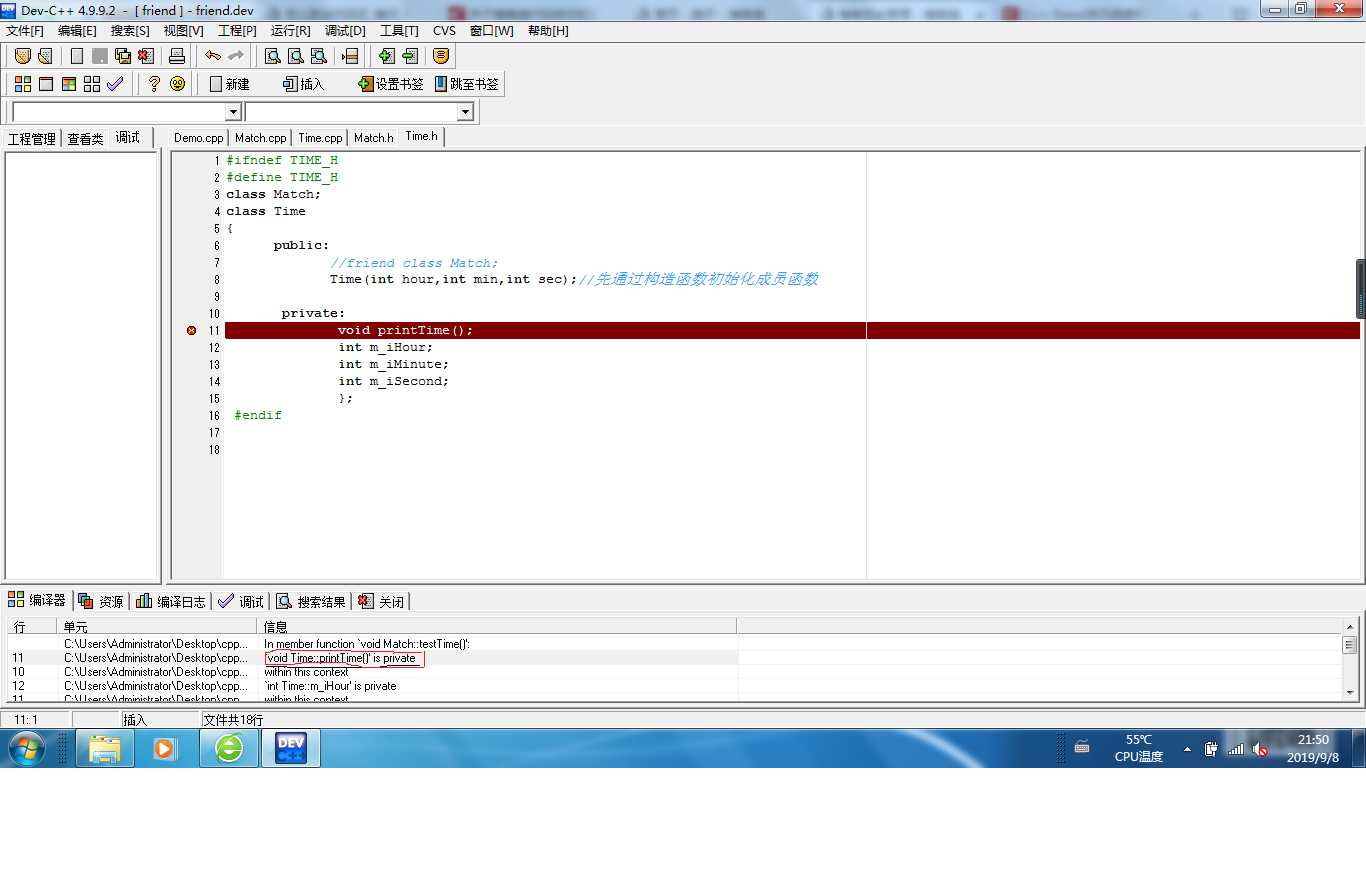Image resolution: width=1366 pixels, height=885 pixels.
Task: Switch to the Match.h editor tab
Action: (374, 138)
